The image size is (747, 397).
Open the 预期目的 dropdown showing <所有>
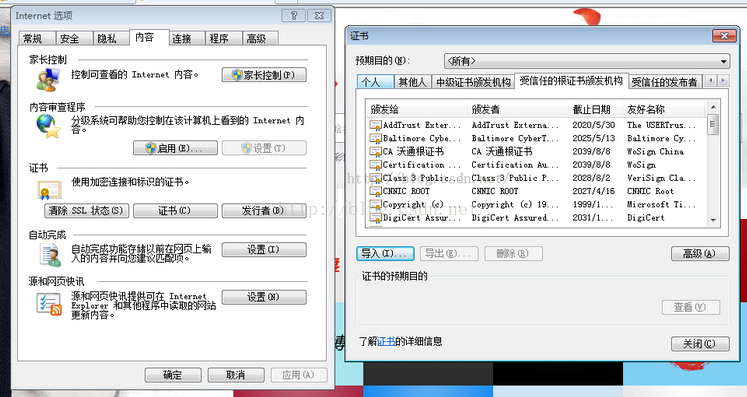(x=586, y=61)
